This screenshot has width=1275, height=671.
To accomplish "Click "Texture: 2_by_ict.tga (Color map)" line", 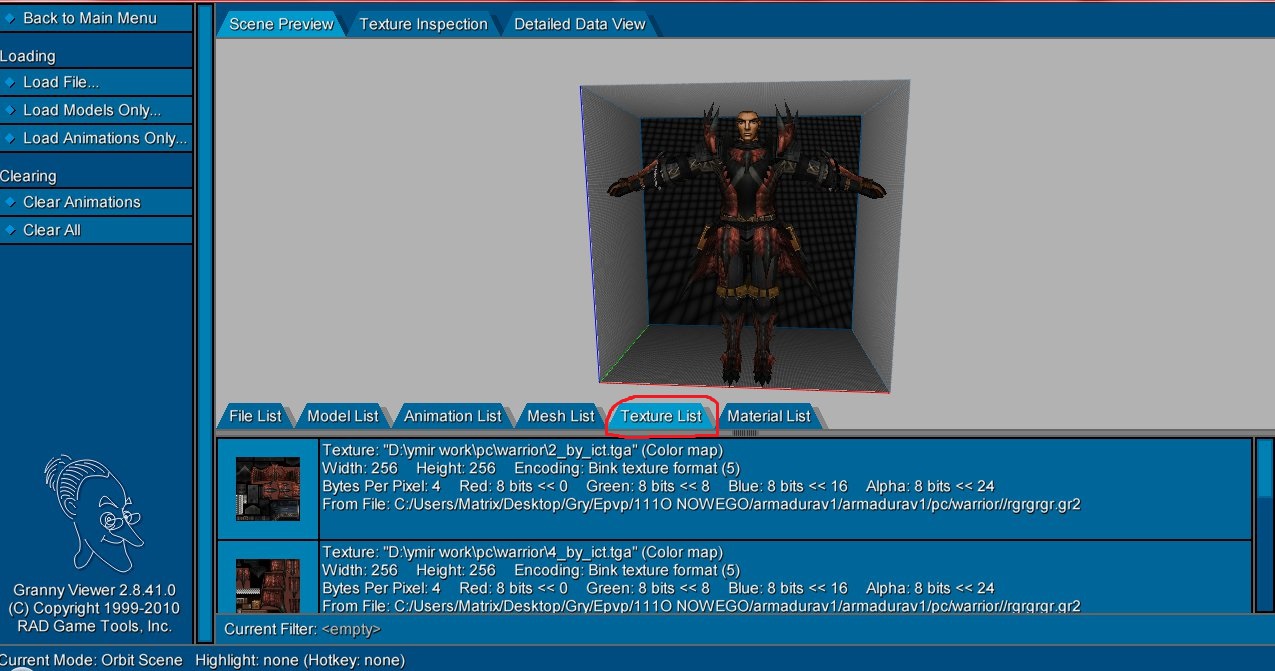I will 522,451.
